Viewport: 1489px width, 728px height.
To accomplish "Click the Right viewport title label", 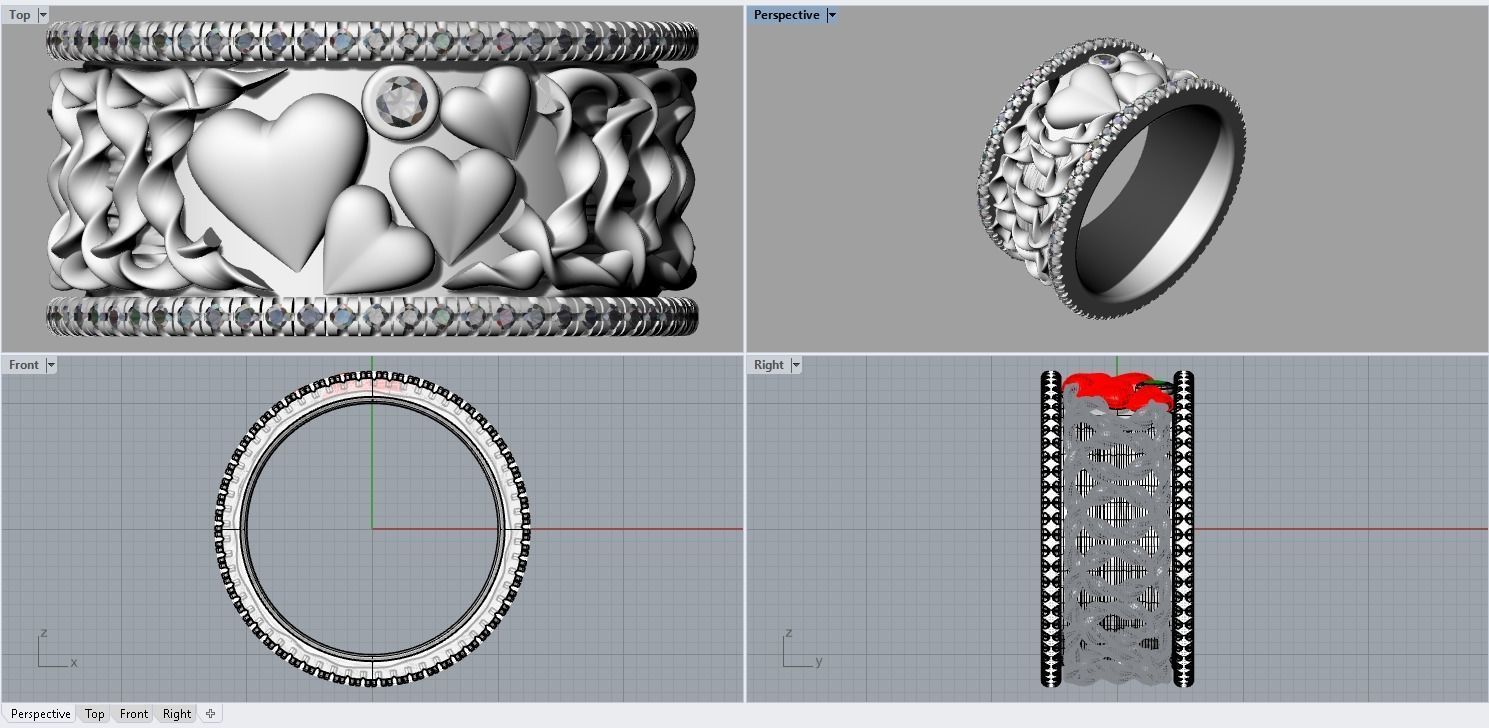I will [x=769, y=365].
